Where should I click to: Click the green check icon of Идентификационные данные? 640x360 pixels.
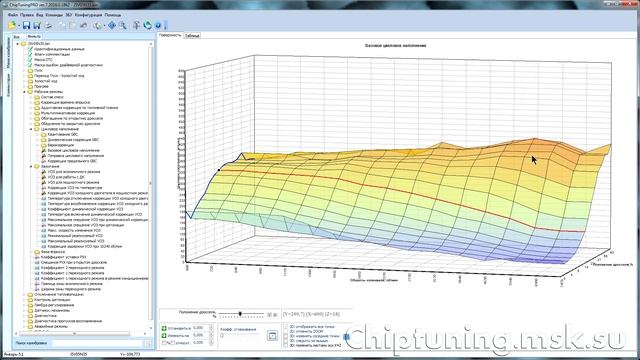pyautogui.click(x=30, y=49)
